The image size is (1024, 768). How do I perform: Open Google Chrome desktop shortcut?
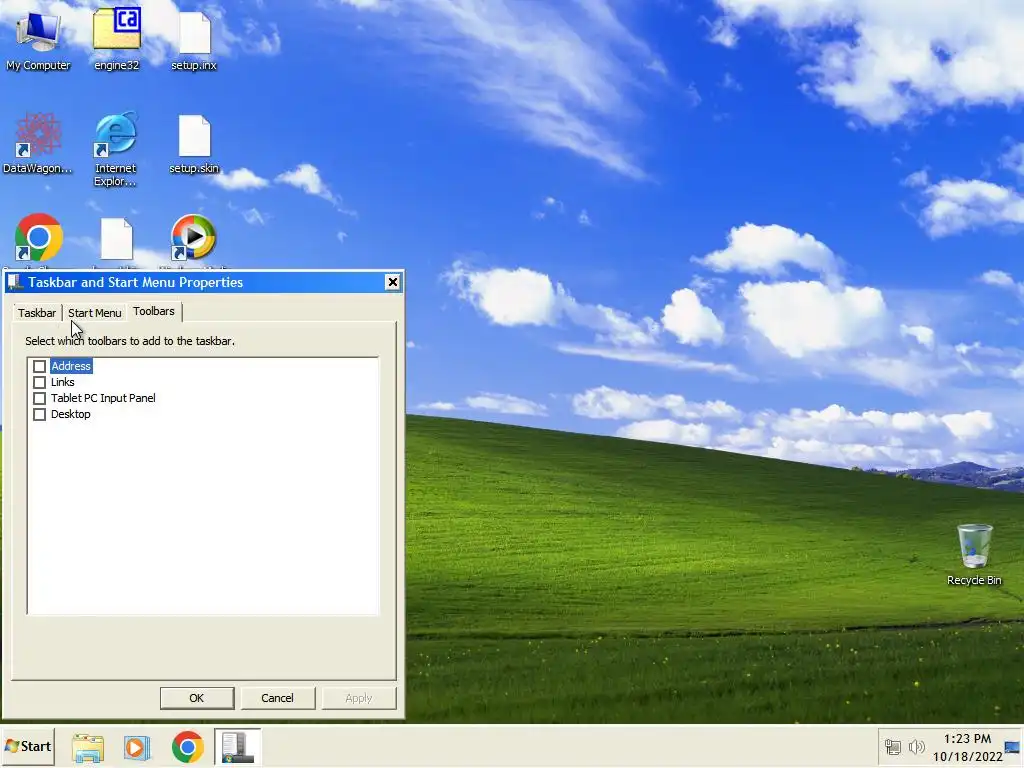coord(39,238)
